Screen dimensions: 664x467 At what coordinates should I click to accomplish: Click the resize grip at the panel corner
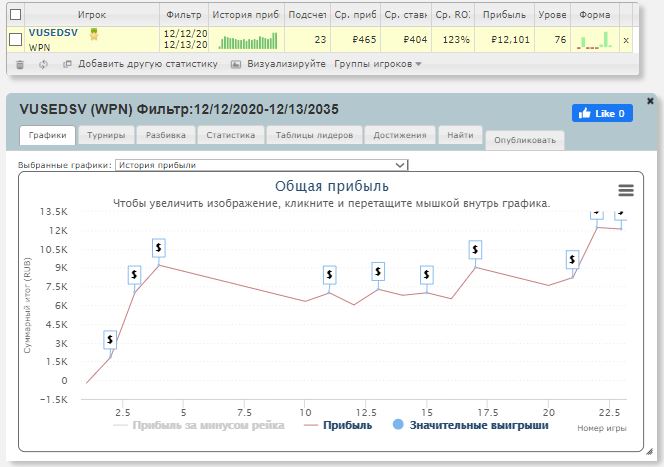click(650, 452)
